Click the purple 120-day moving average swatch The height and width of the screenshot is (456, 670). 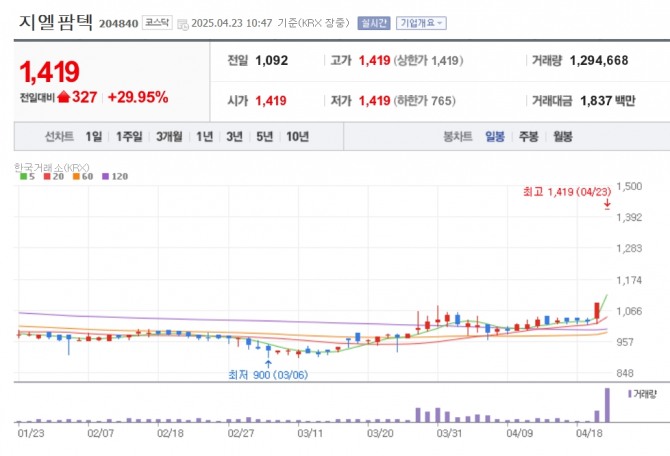(106, 177)
